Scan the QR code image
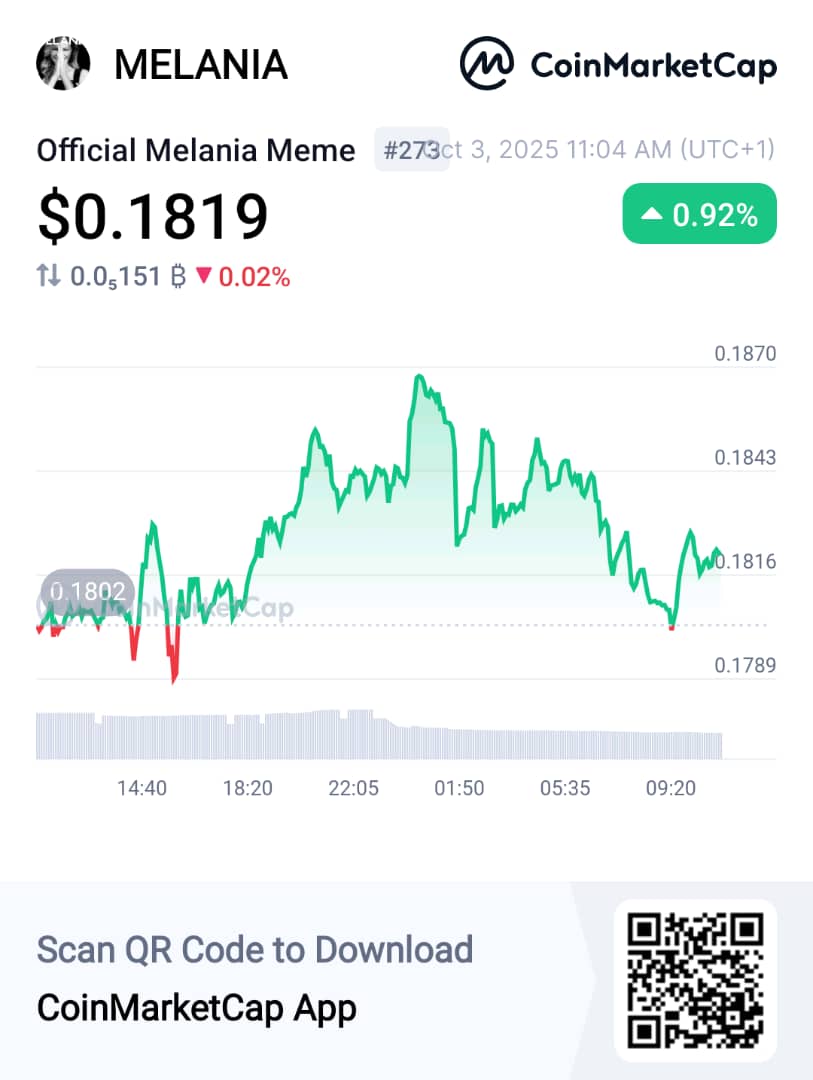Image resolution: width=813 pixels, height=1080 pixels. (695, 980)
